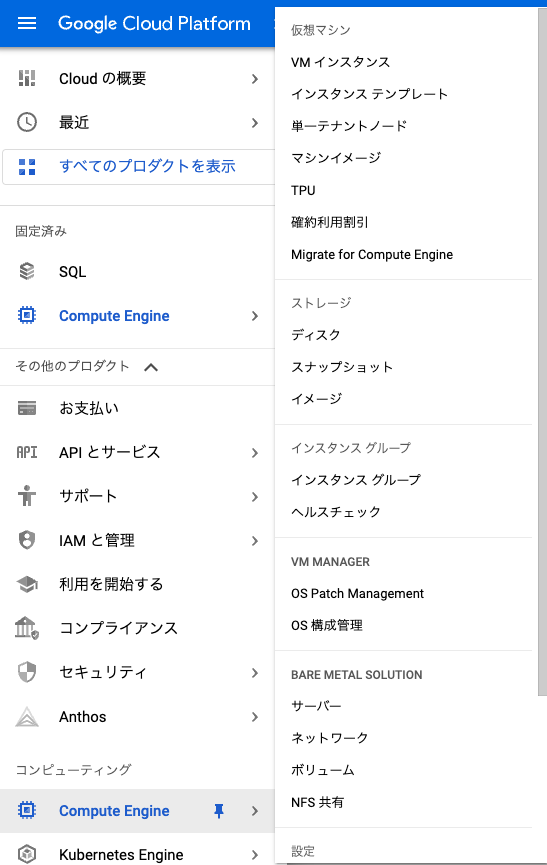547x865 pixels.
Task: Open the hamburger navigation menu icon
Action: coord(27,23)
